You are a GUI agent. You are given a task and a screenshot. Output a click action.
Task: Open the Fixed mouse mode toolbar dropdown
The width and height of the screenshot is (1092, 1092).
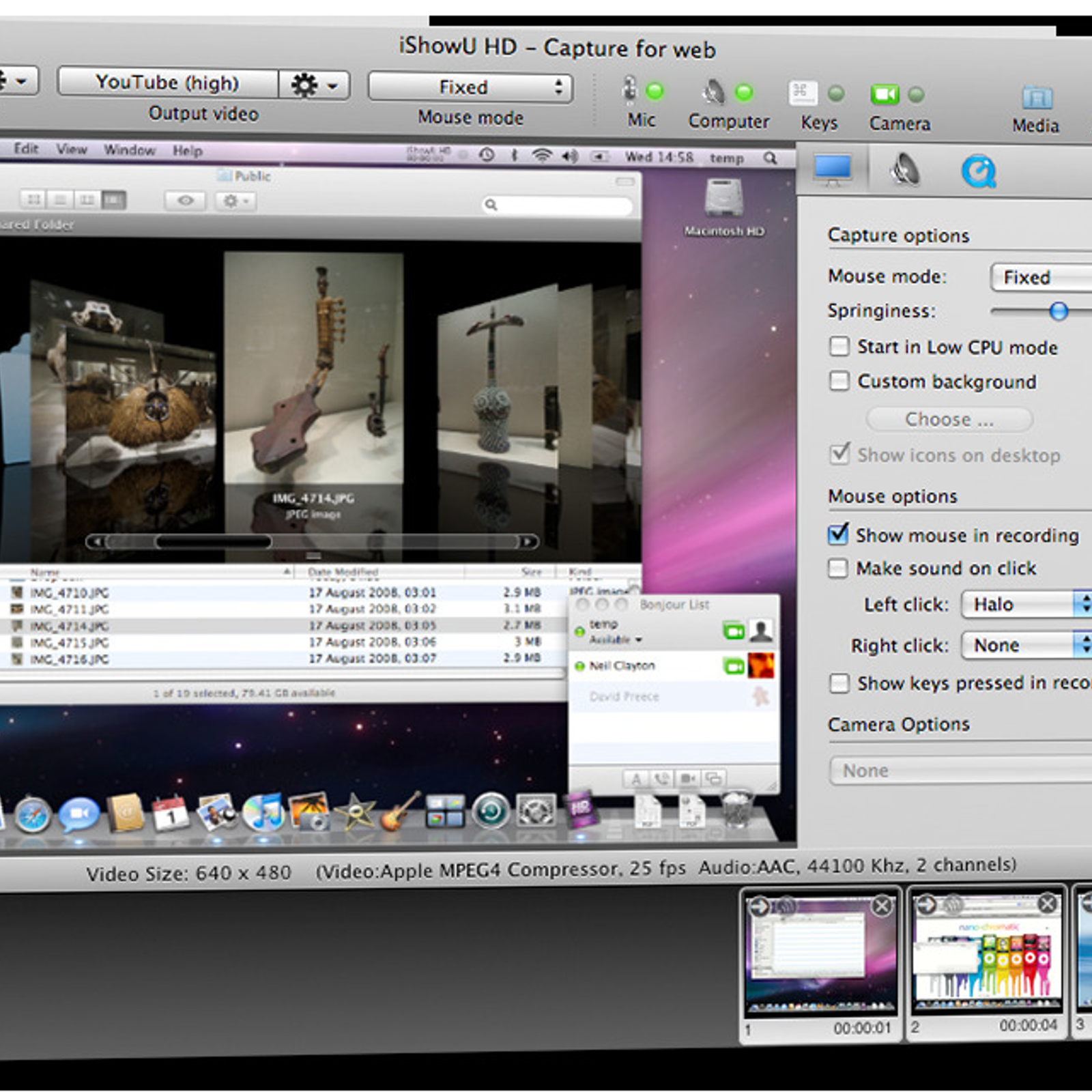tap(470, 87)
